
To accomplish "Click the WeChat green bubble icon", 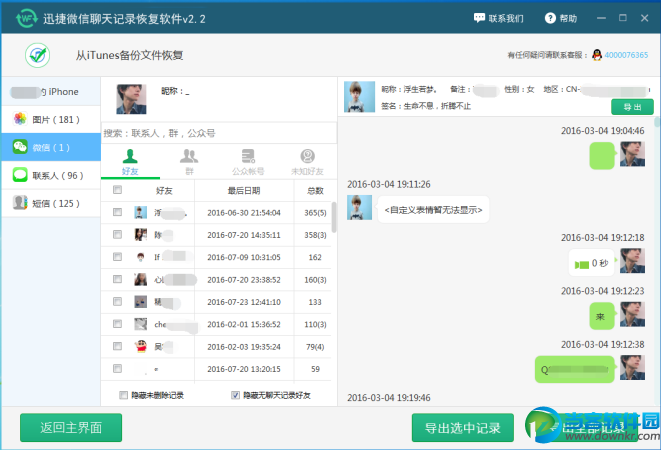I will 20,147.
